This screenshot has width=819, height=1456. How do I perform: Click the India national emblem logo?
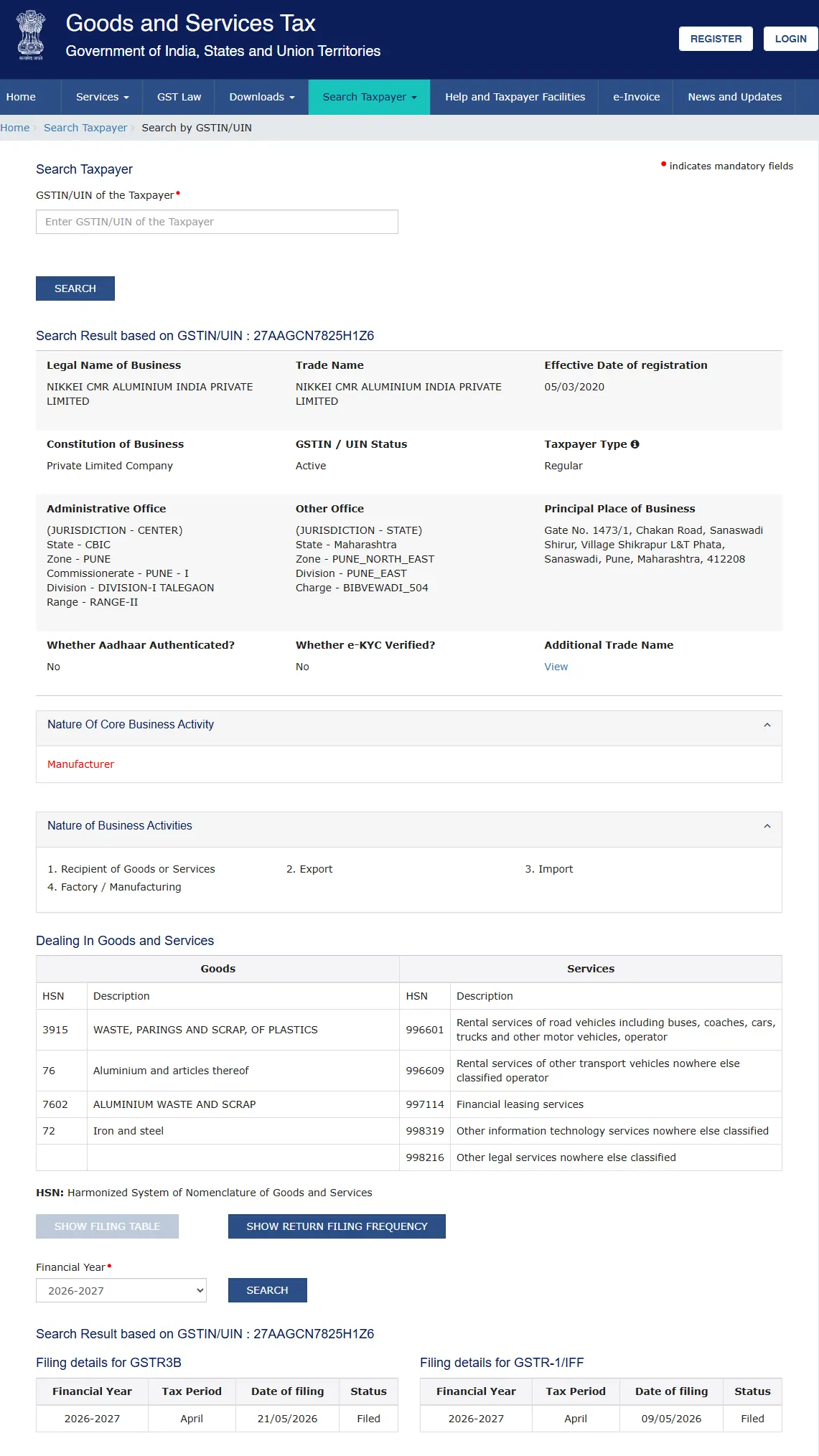pos(30,35)
